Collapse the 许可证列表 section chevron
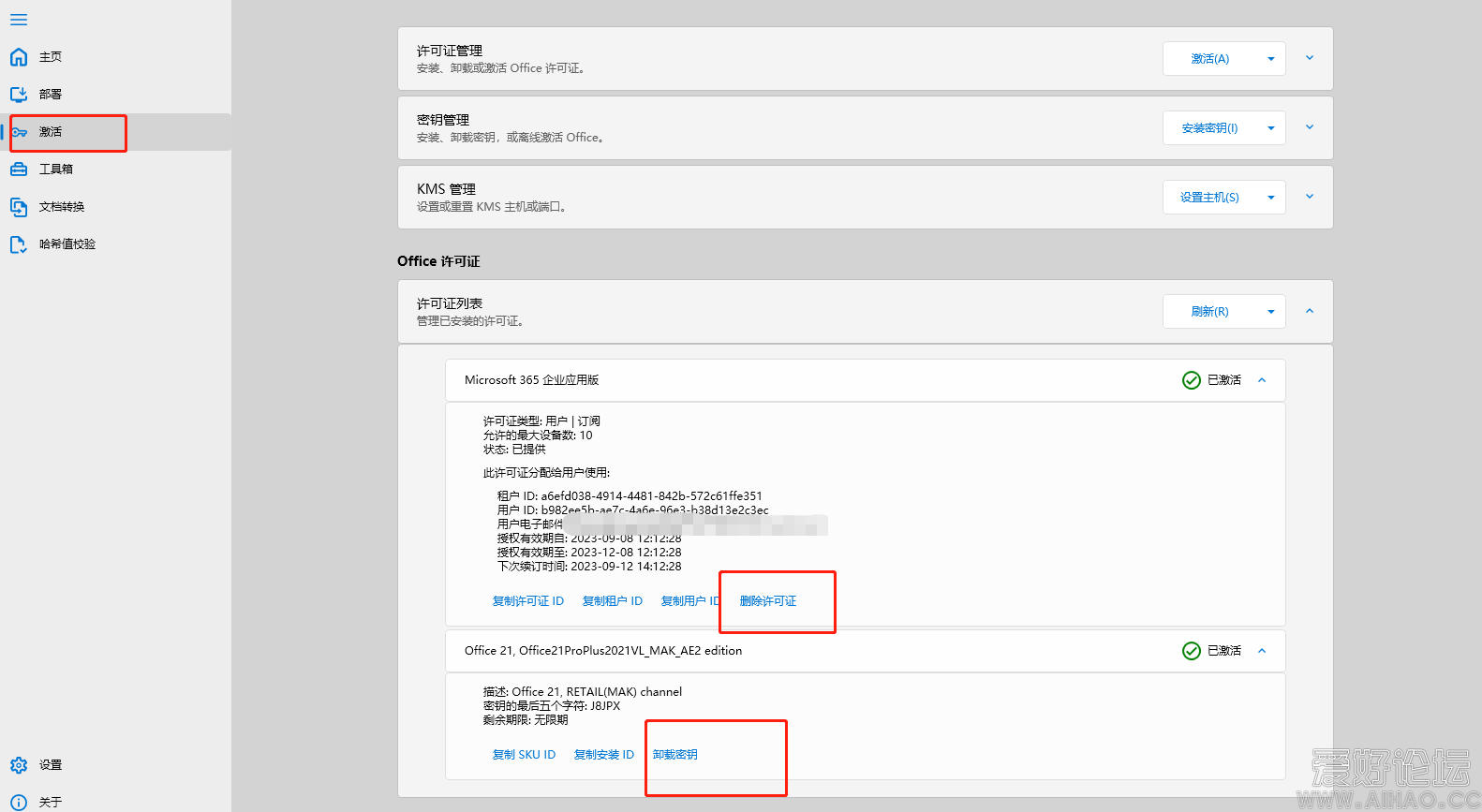The image size is (1482, 812). (x=1310, y=311)
